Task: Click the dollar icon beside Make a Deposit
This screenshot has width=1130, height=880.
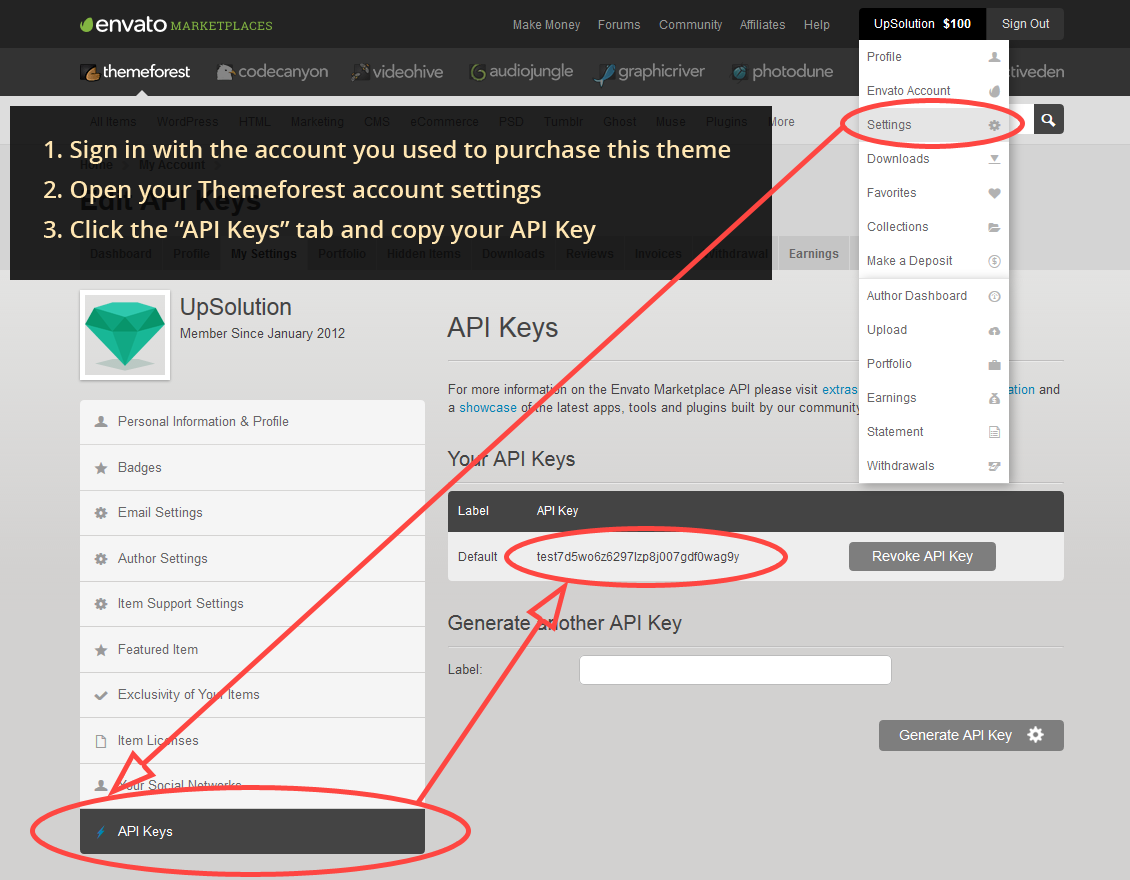Action: tap(995, 261)
